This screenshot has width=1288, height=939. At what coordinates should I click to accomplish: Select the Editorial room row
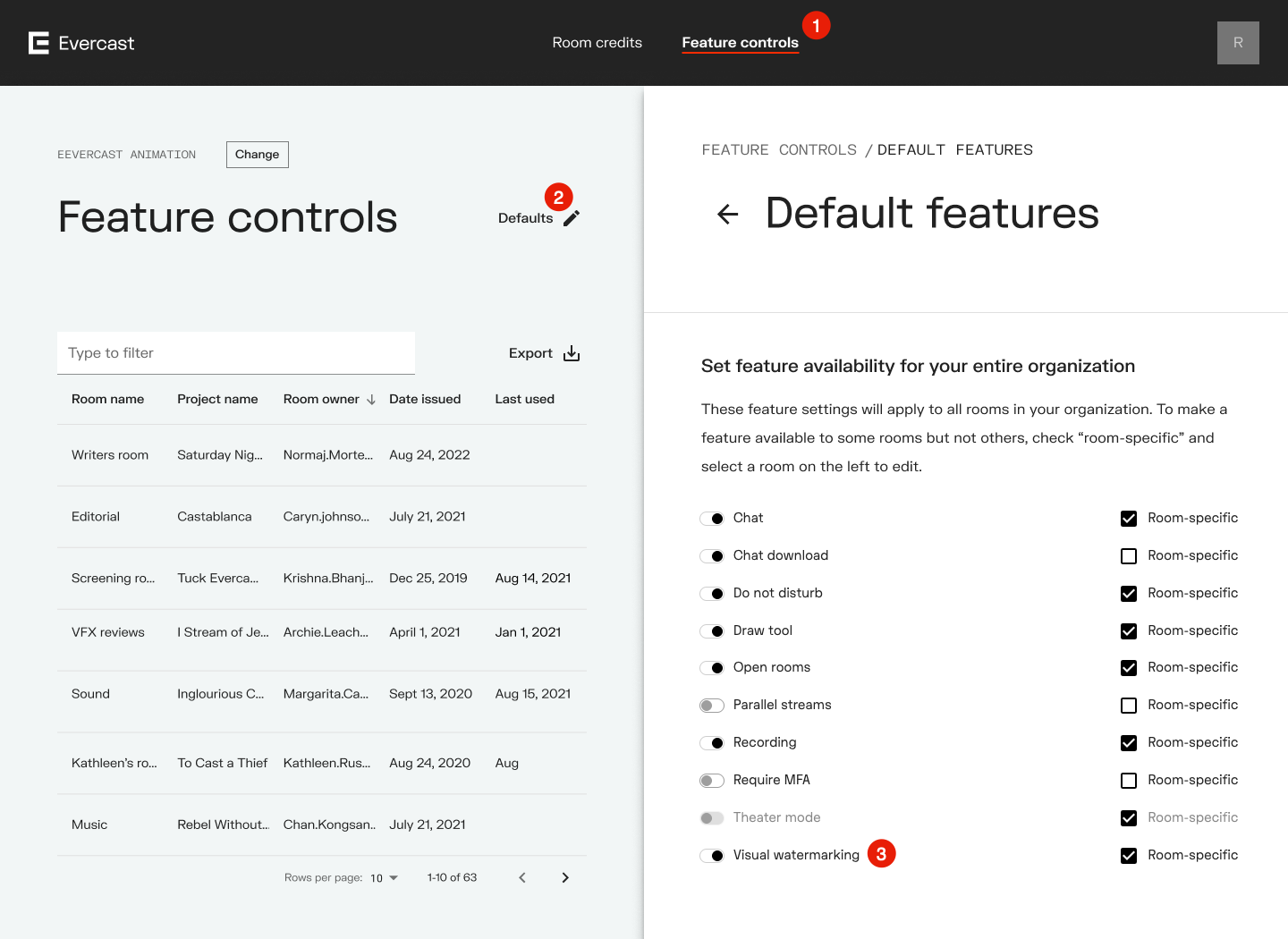(322, 517)
